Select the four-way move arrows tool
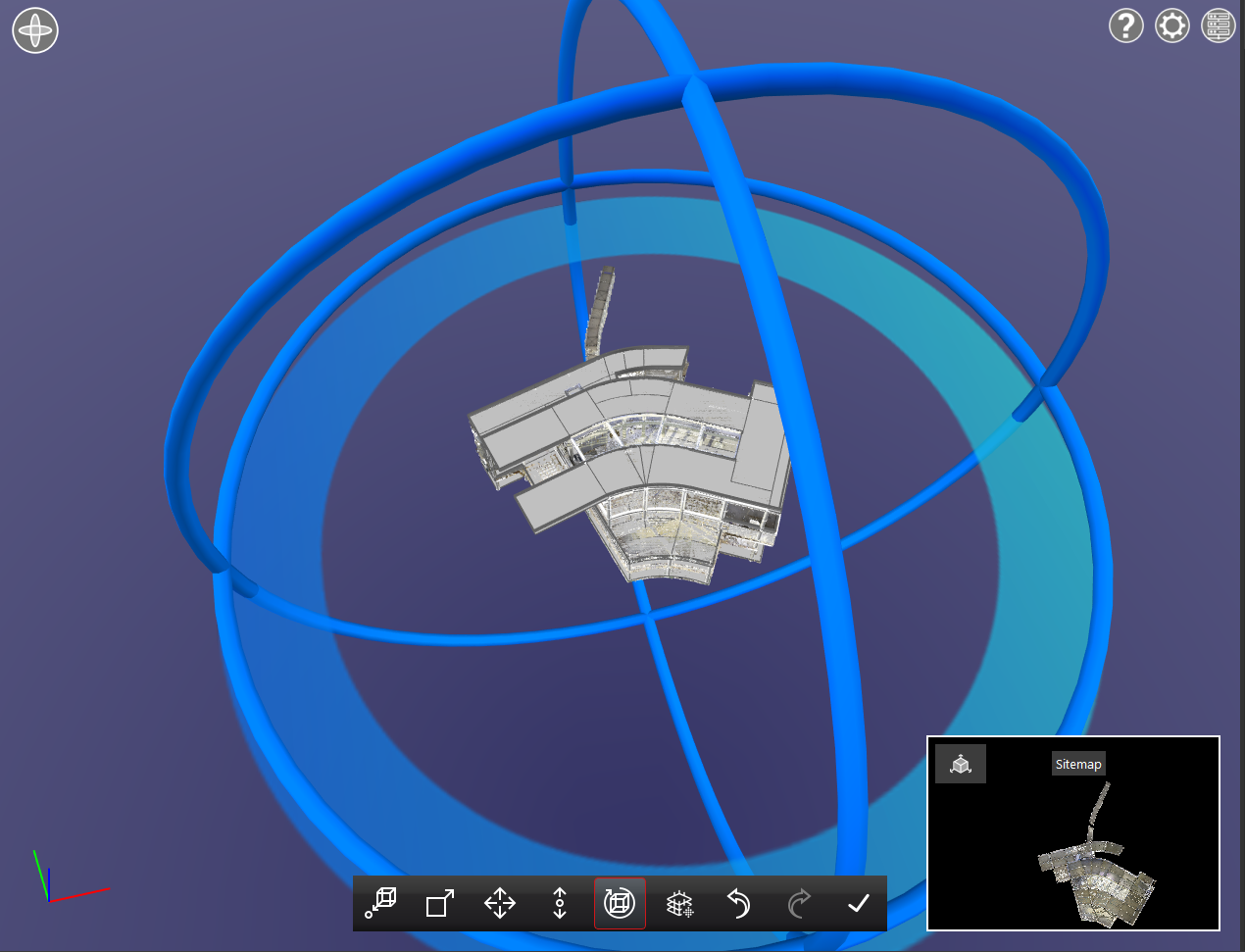This screenshot has width=1245, height=952. point(500,903)
